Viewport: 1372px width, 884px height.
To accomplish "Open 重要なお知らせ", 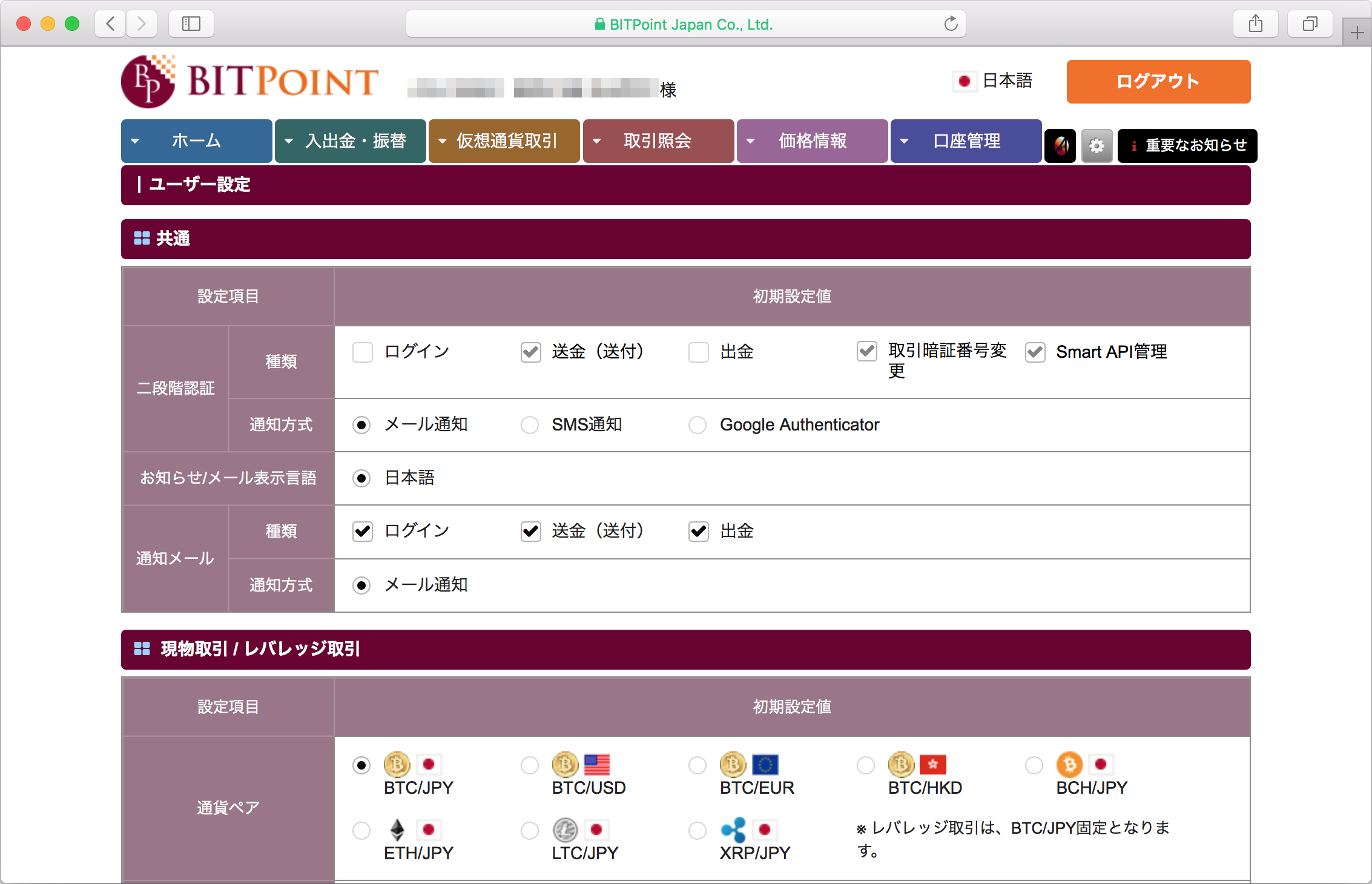I will point(1187,145).
